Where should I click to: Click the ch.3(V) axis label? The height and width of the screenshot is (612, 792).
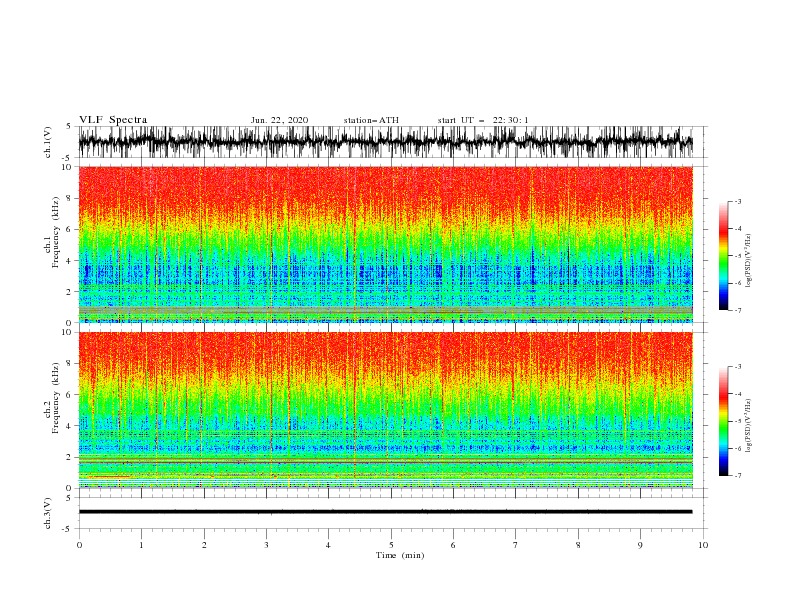[48, 513]
